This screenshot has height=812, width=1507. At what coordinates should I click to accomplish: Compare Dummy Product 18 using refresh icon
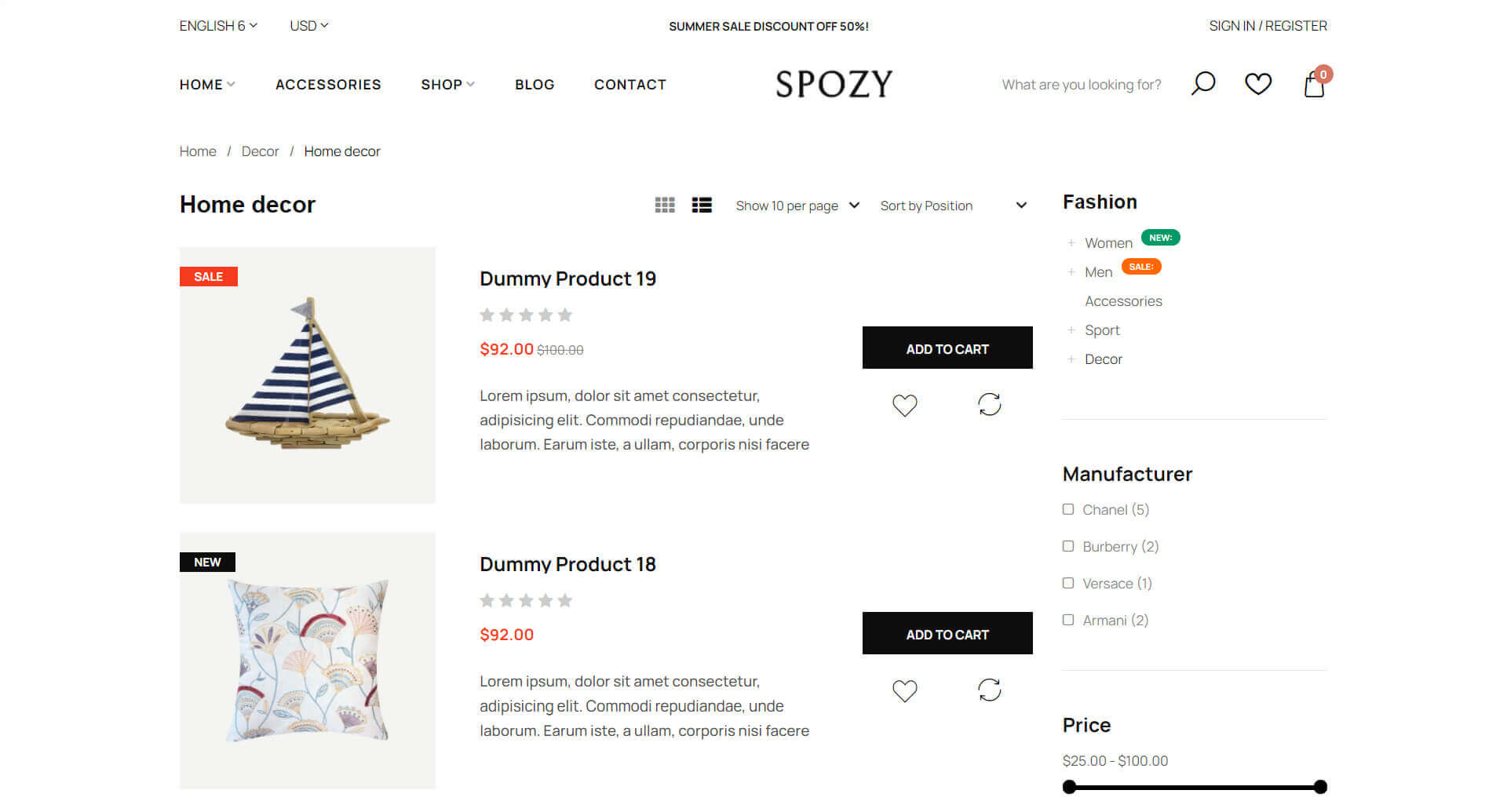coord(989,690)
